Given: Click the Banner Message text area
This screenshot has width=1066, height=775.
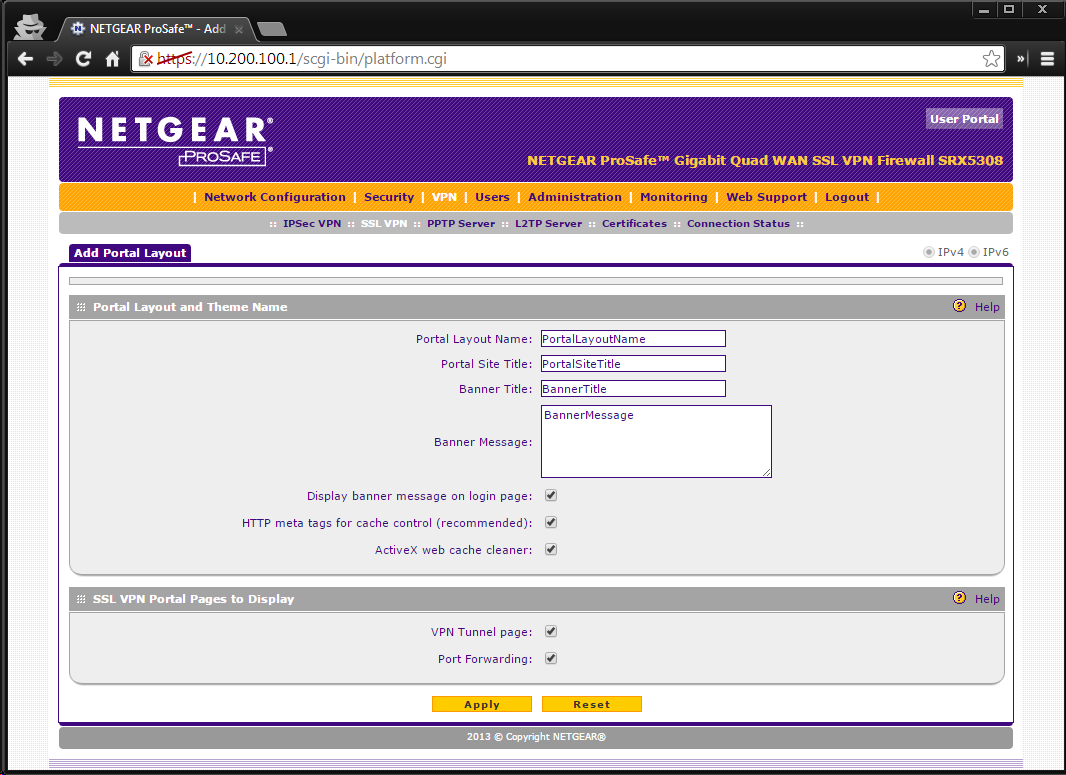Looking at the screenshot, I should (x=656, y=442).
